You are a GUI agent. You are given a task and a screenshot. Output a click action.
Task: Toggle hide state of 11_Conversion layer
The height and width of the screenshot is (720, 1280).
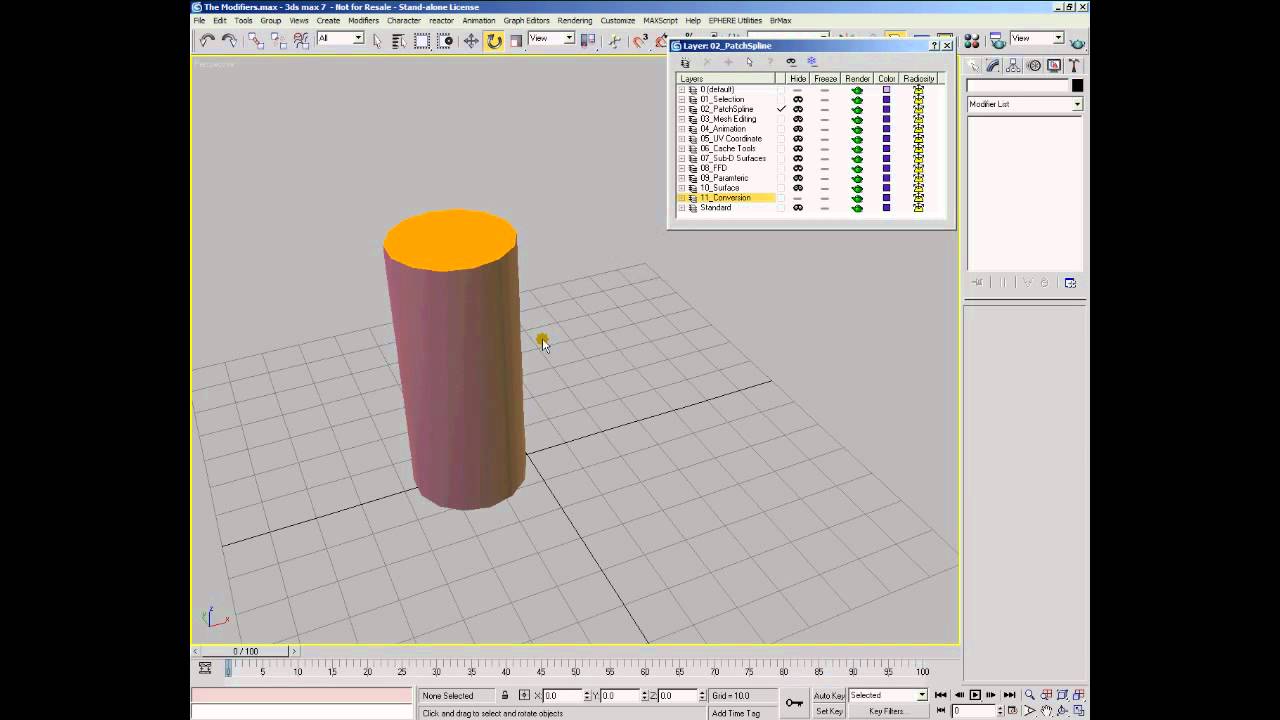click(798, 198)
